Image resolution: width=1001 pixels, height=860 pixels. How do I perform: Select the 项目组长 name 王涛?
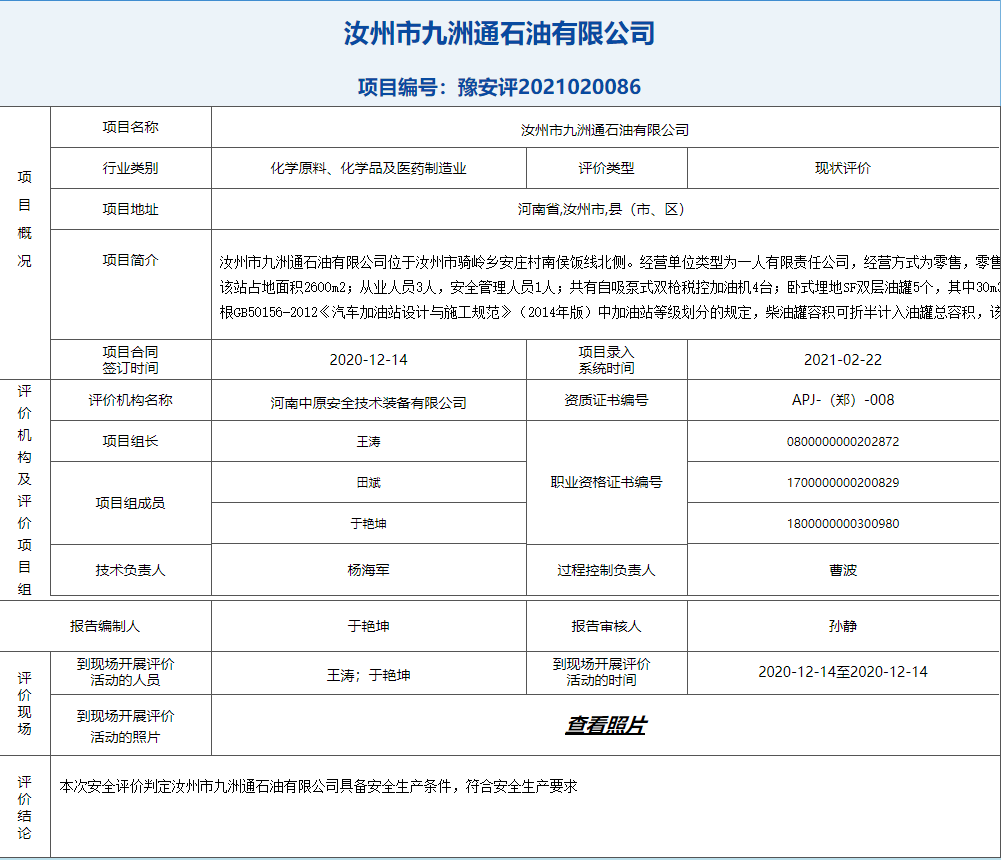(368, 441)
